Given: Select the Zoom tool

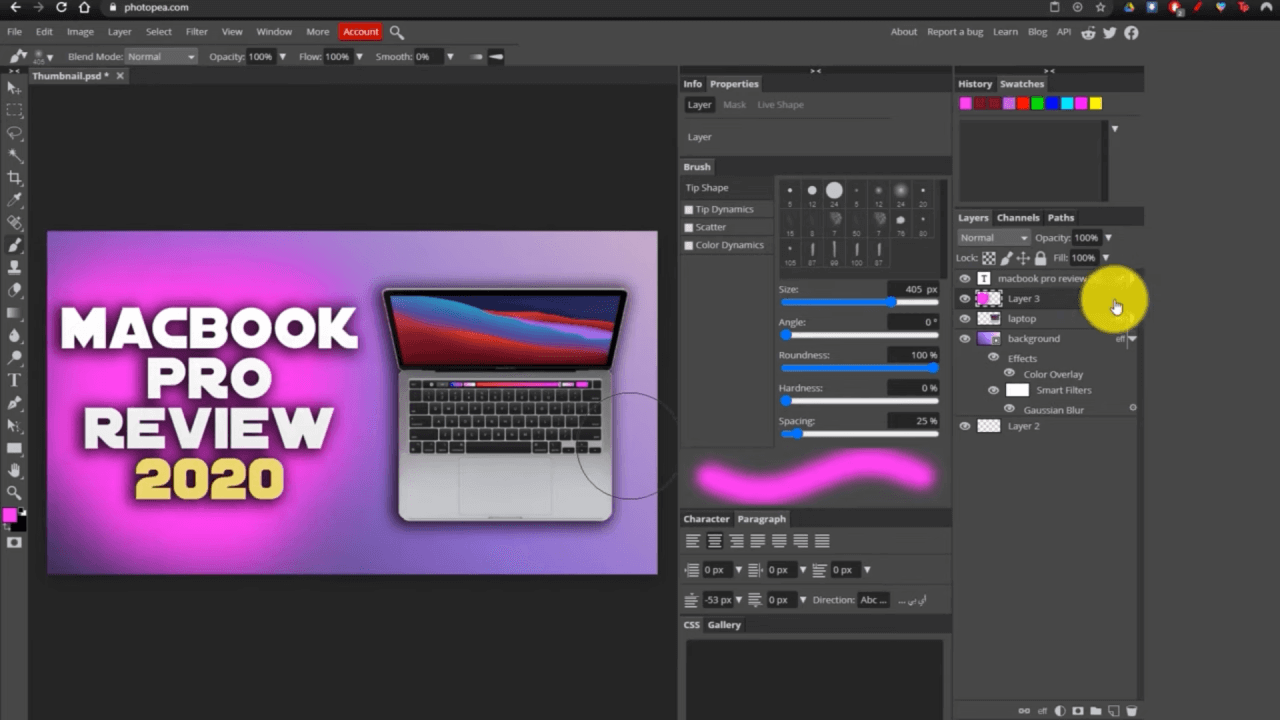Looking at the screenshot, I should coord(14,492).
